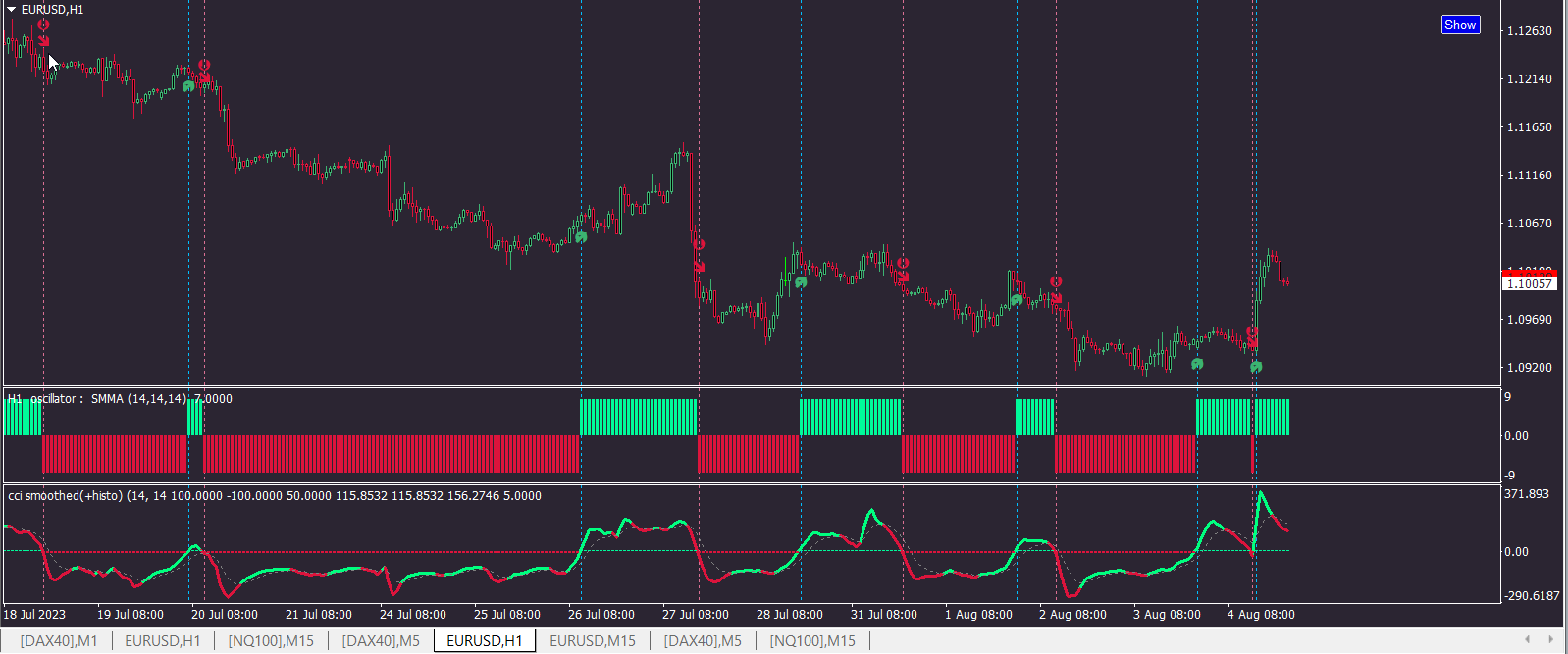The height and width of the screenshot is (654, 1568).
Task: Click the 1.12630 price scale label
Action: 1530,30
